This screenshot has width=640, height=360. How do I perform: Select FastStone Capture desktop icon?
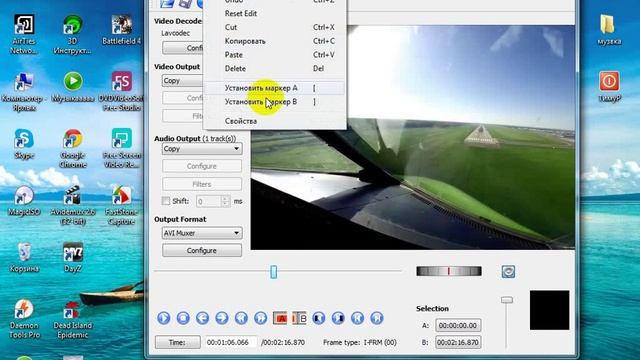click(122, 205)
